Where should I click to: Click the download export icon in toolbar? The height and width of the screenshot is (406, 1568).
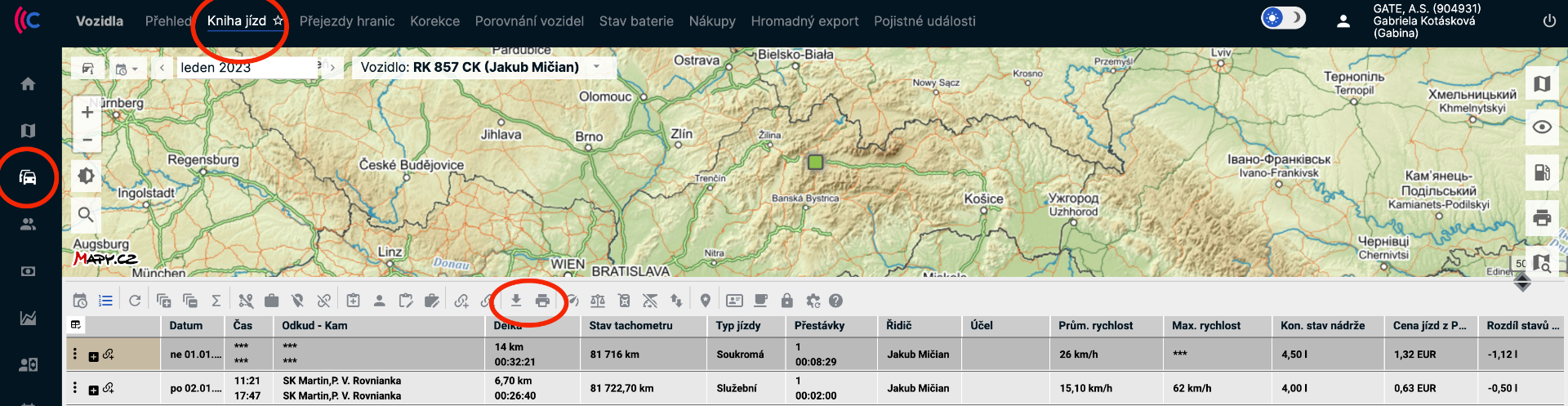click(516, 301)
